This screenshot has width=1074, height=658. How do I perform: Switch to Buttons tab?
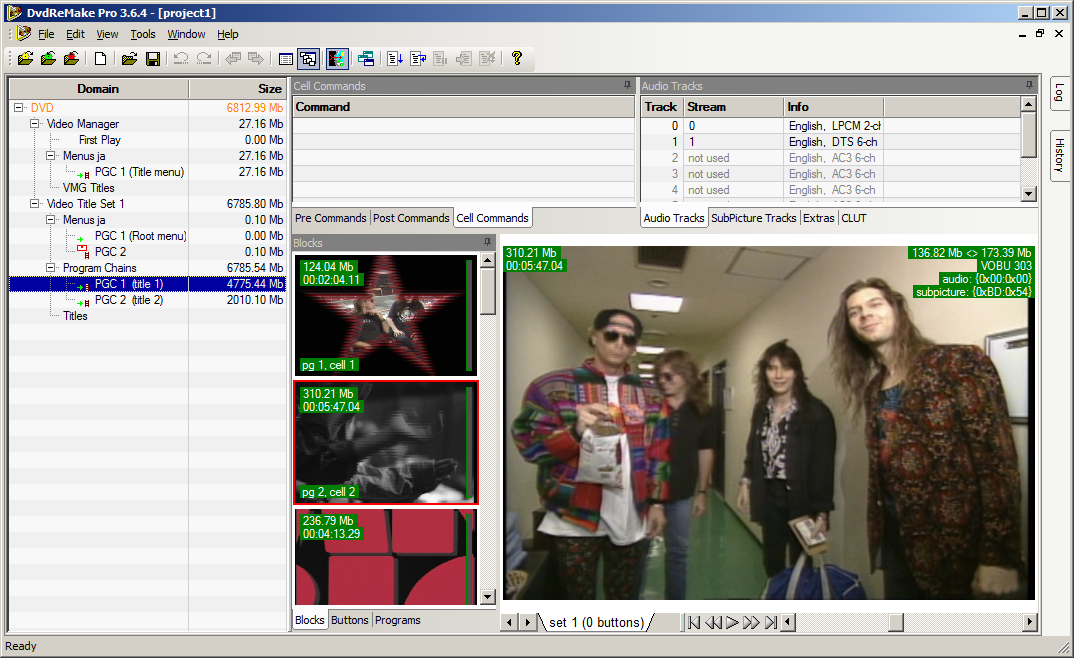349,620
